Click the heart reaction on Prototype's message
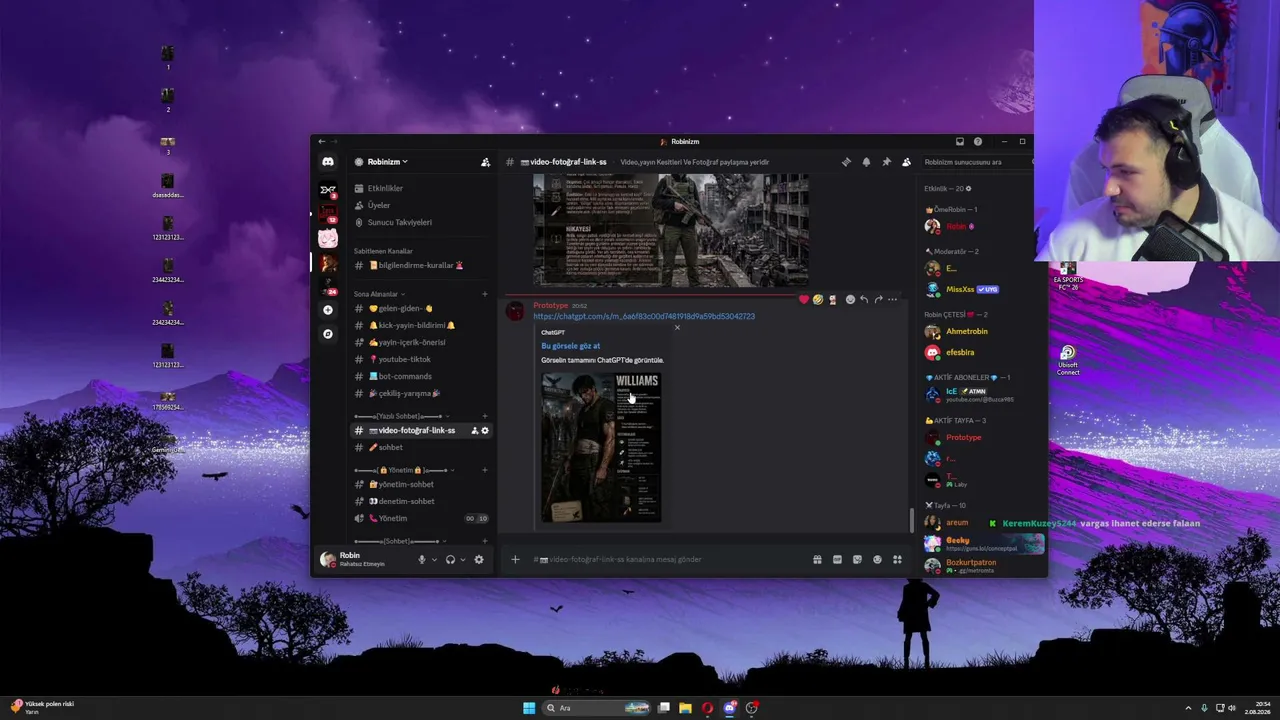The image size is (1280, 720). 803,300
